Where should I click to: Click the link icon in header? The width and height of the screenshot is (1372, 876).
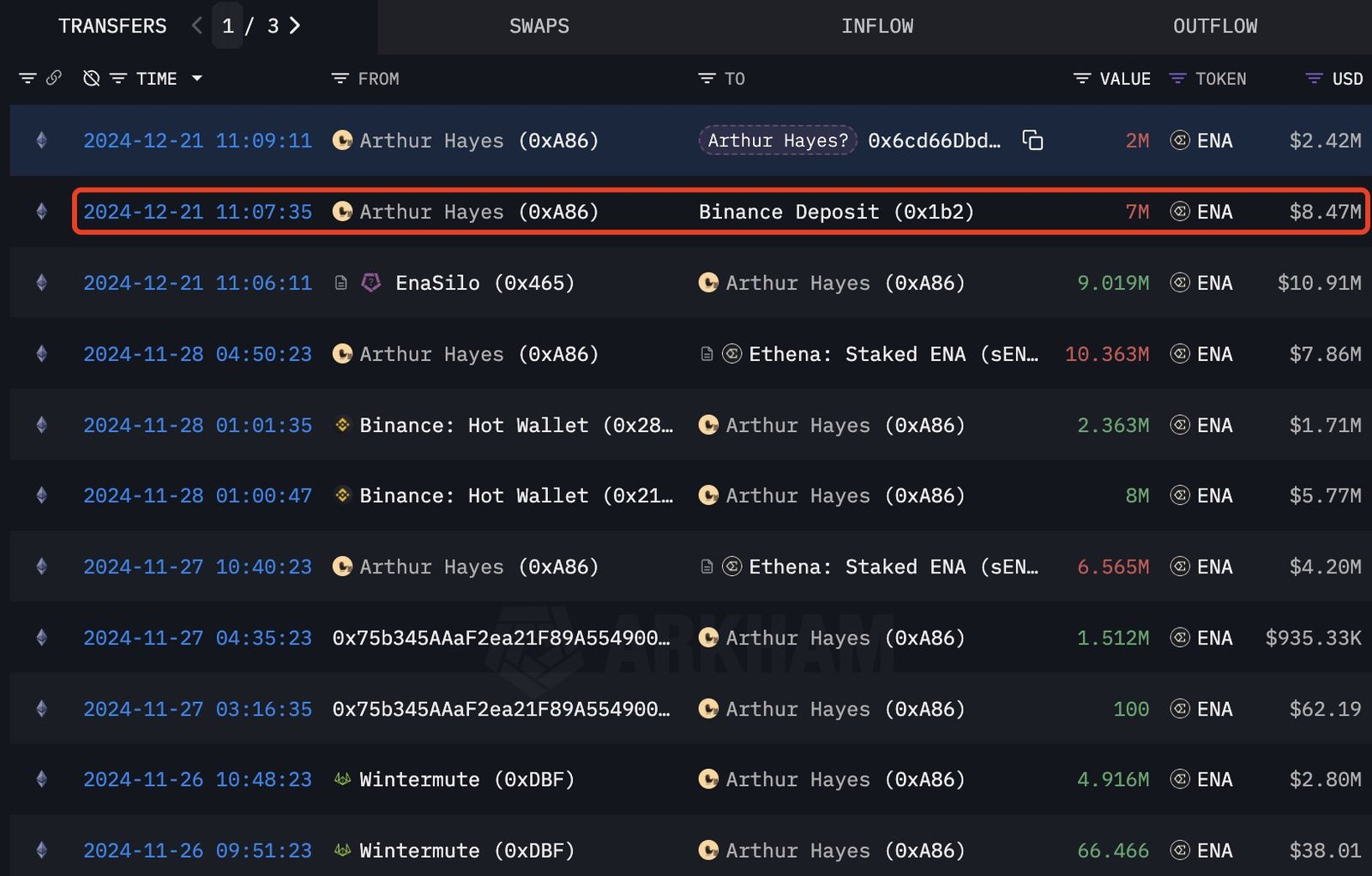point(54,78)
